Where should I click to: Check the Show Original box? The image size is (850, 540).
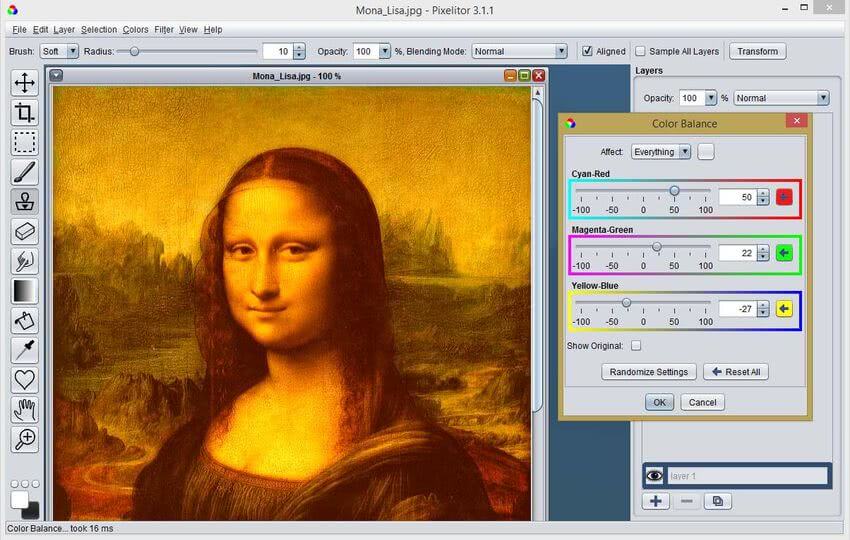coord(636,345)
